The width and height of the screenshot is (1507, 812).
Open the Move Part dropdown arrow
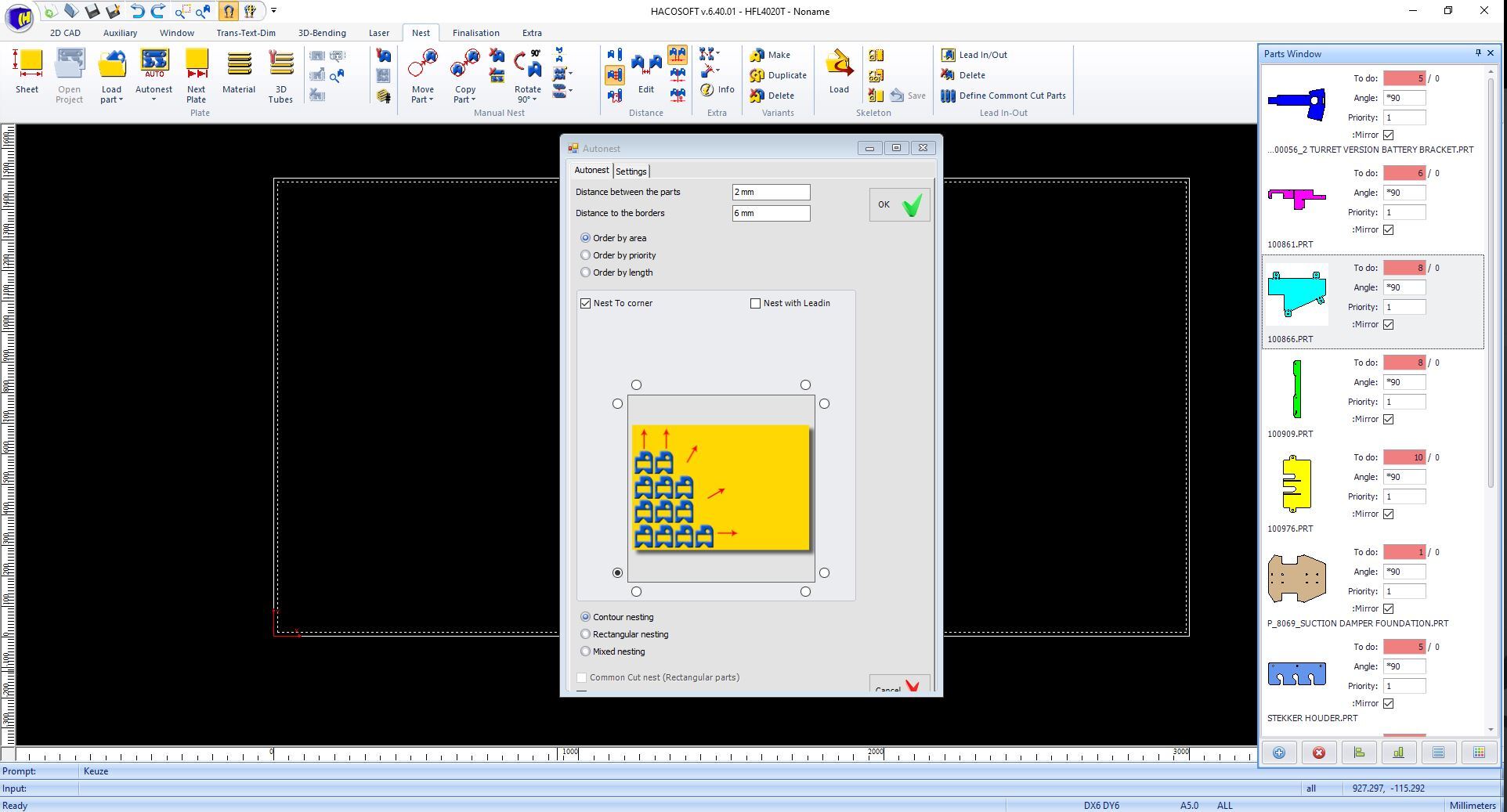431,100
